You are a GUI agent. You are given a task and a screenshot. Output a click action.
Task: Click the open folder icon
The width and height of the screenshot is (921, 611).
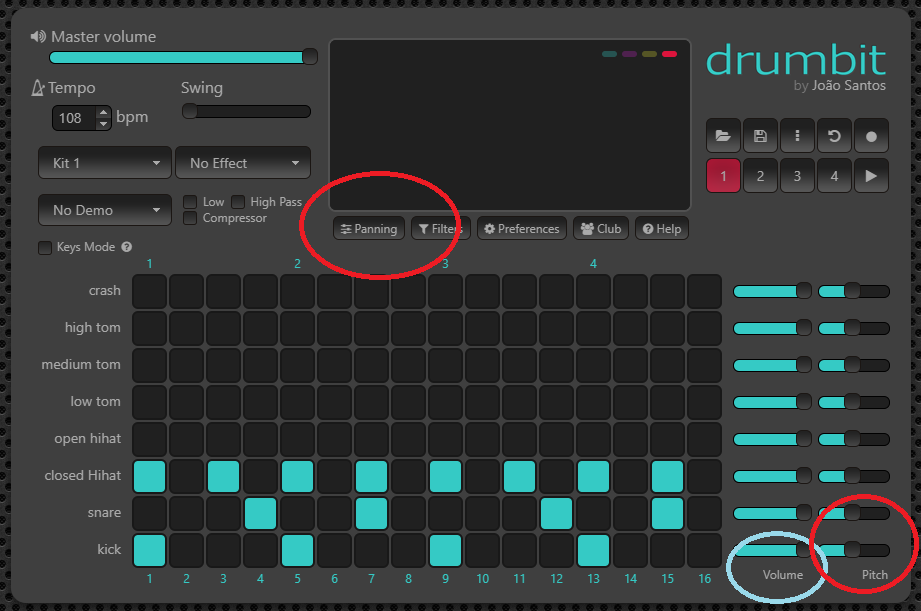(723, 136)
